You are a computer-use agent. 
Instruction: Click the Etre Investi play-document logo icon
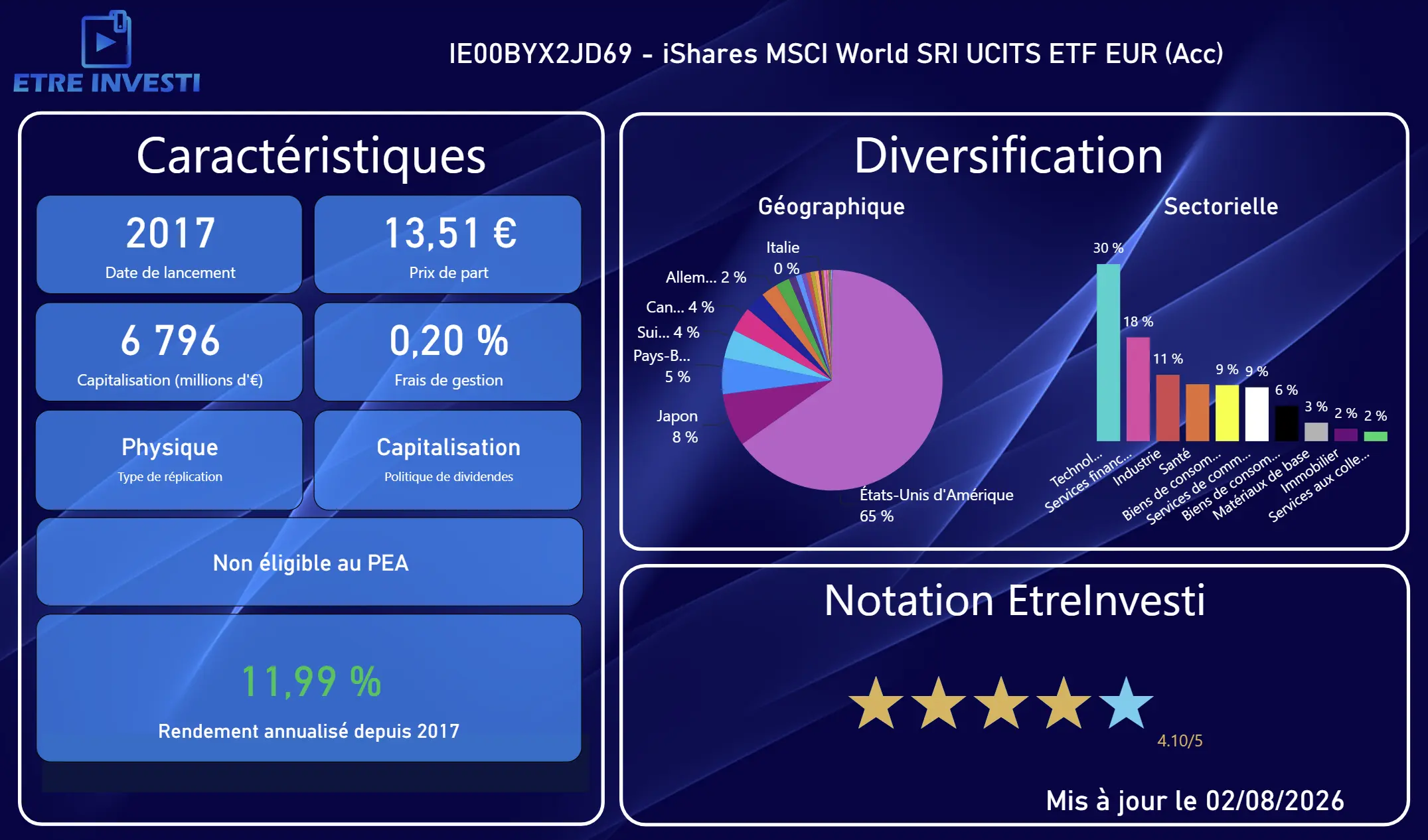[x=106, y=39]
